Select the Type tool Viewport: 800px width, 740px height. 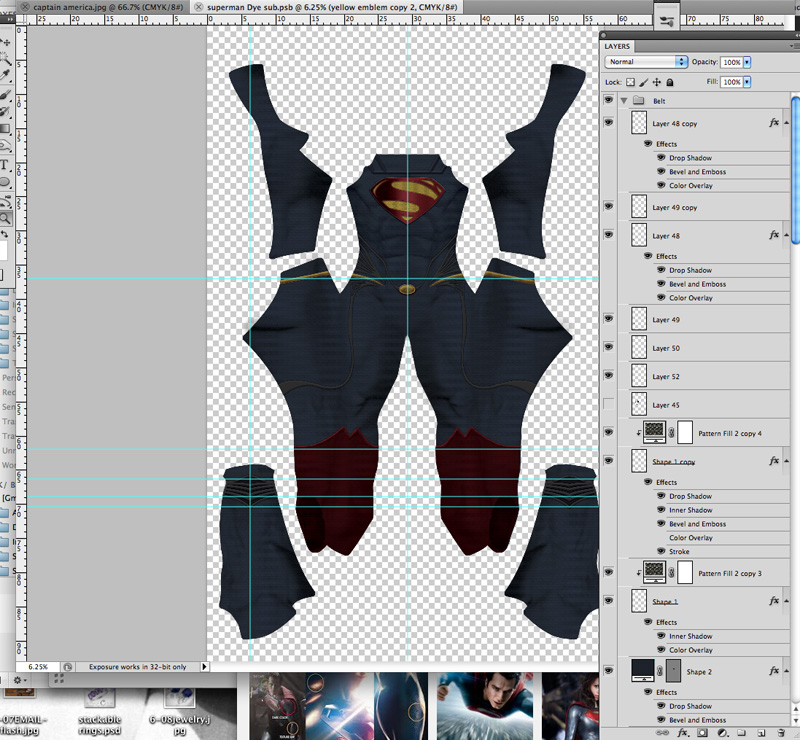pyautogui.click(x=4, y=164)
